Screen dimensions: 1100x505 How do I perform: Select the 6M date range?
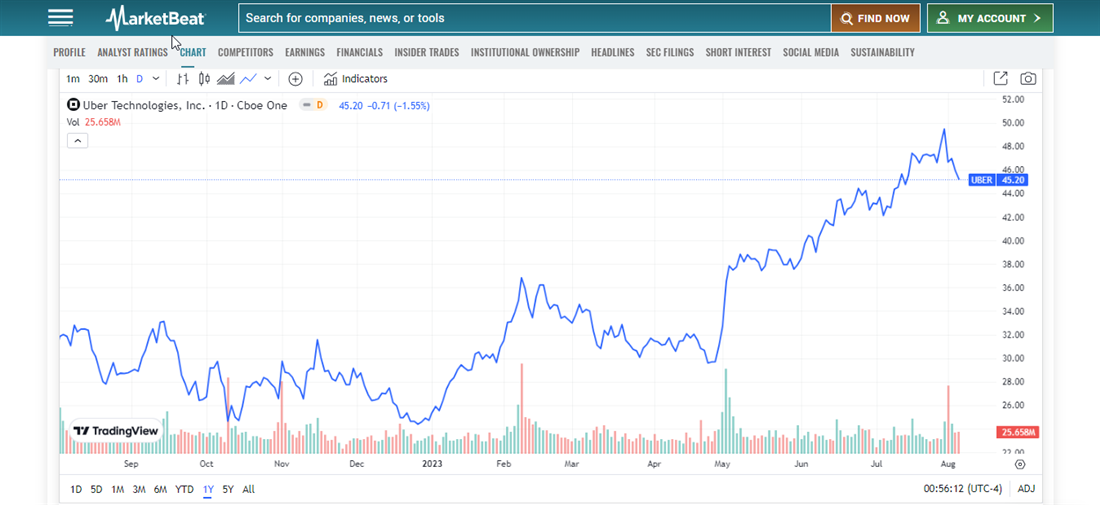(x=160, y=489)
